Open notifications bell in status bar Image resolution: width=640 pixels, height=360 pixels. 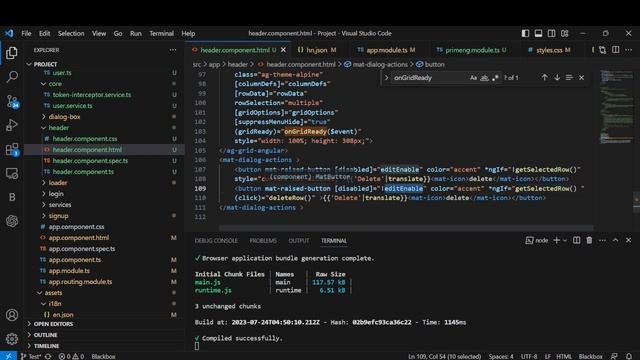click(629, 356)
